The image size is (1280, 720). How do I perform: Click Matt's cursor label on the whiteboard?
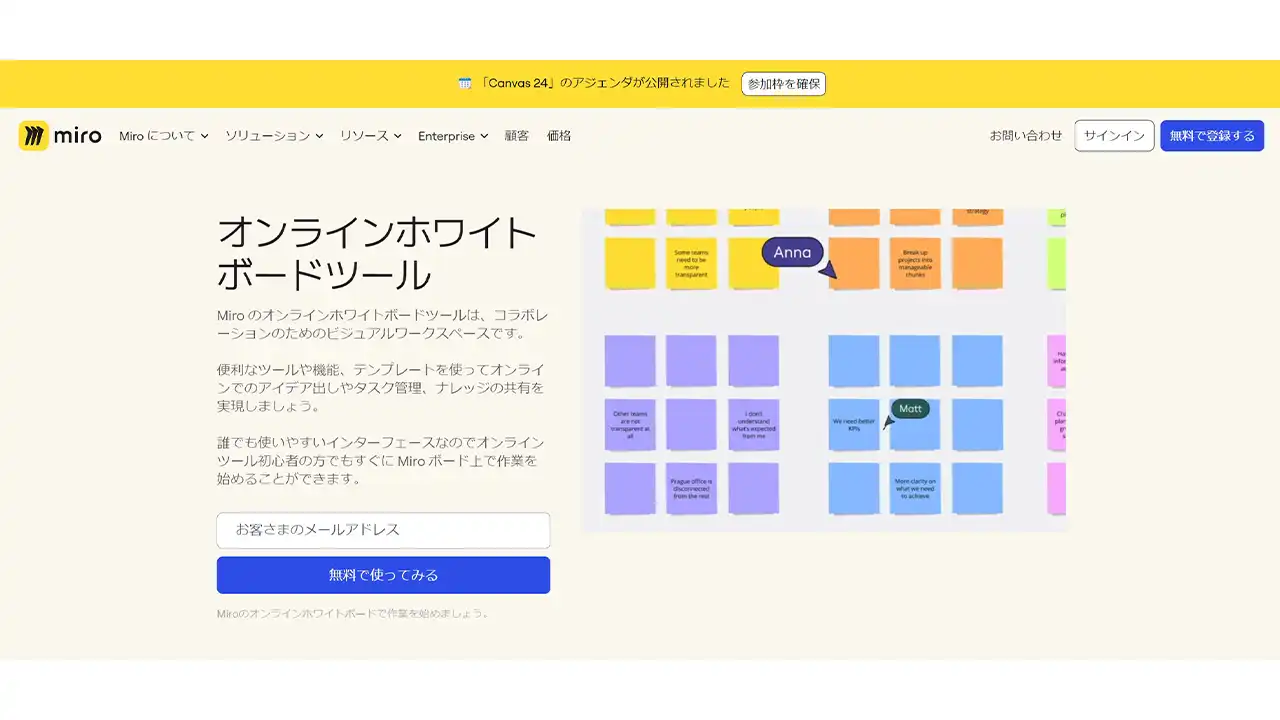909,408
